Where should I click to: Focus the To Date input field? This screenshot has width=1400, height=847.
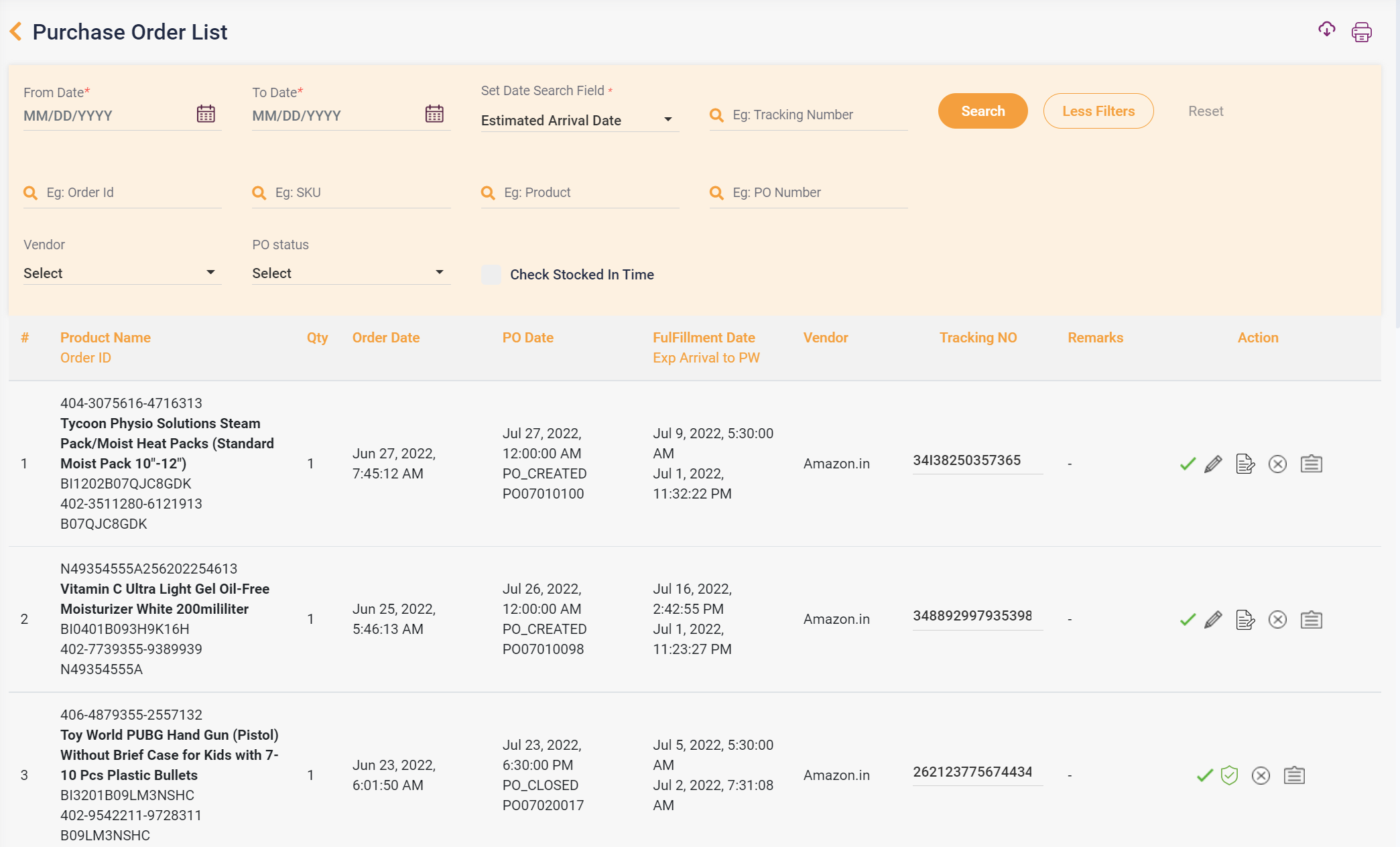[336, 115]
